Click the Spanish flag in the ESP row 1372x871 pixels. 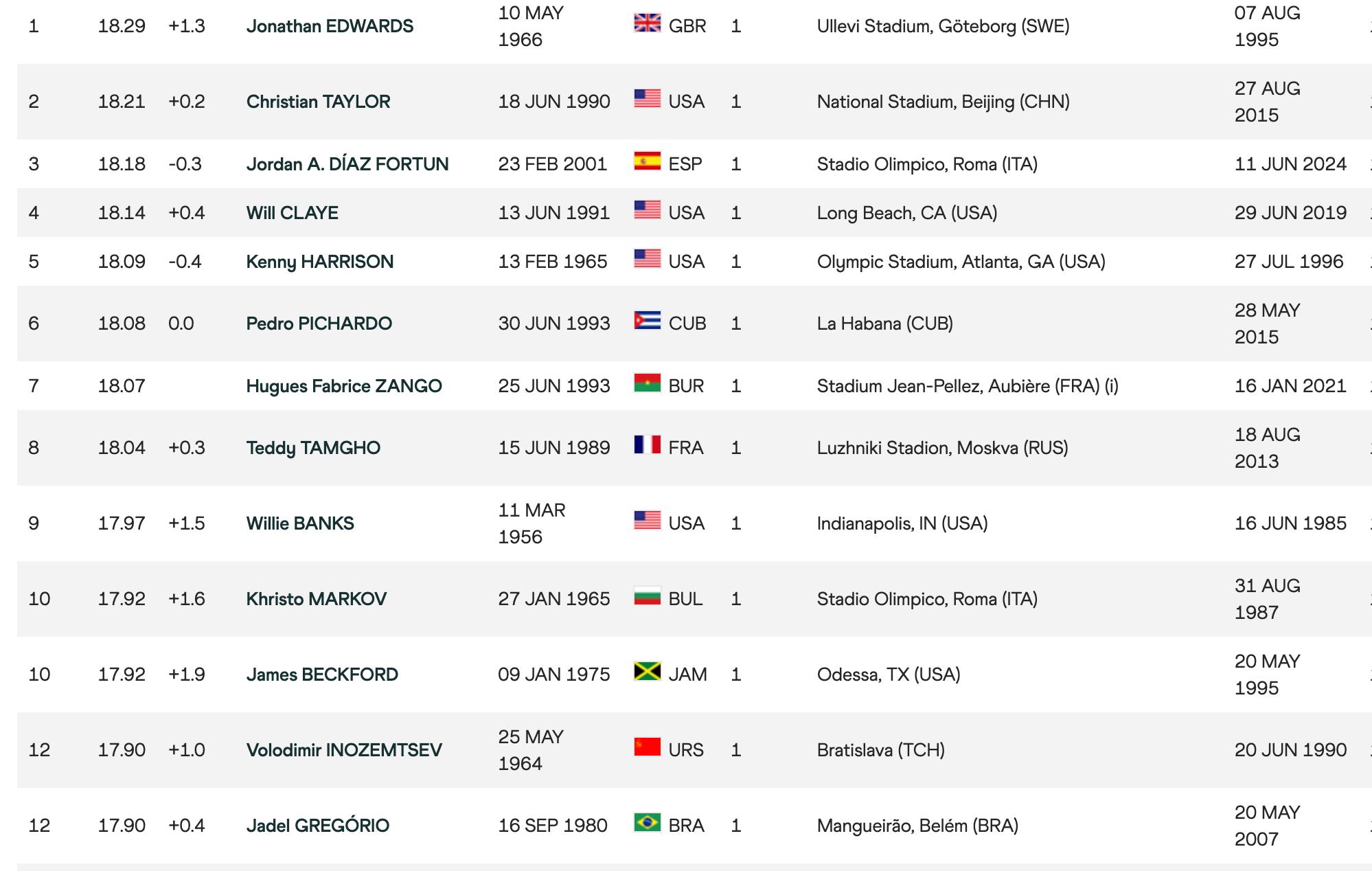(x=647, y=161)
